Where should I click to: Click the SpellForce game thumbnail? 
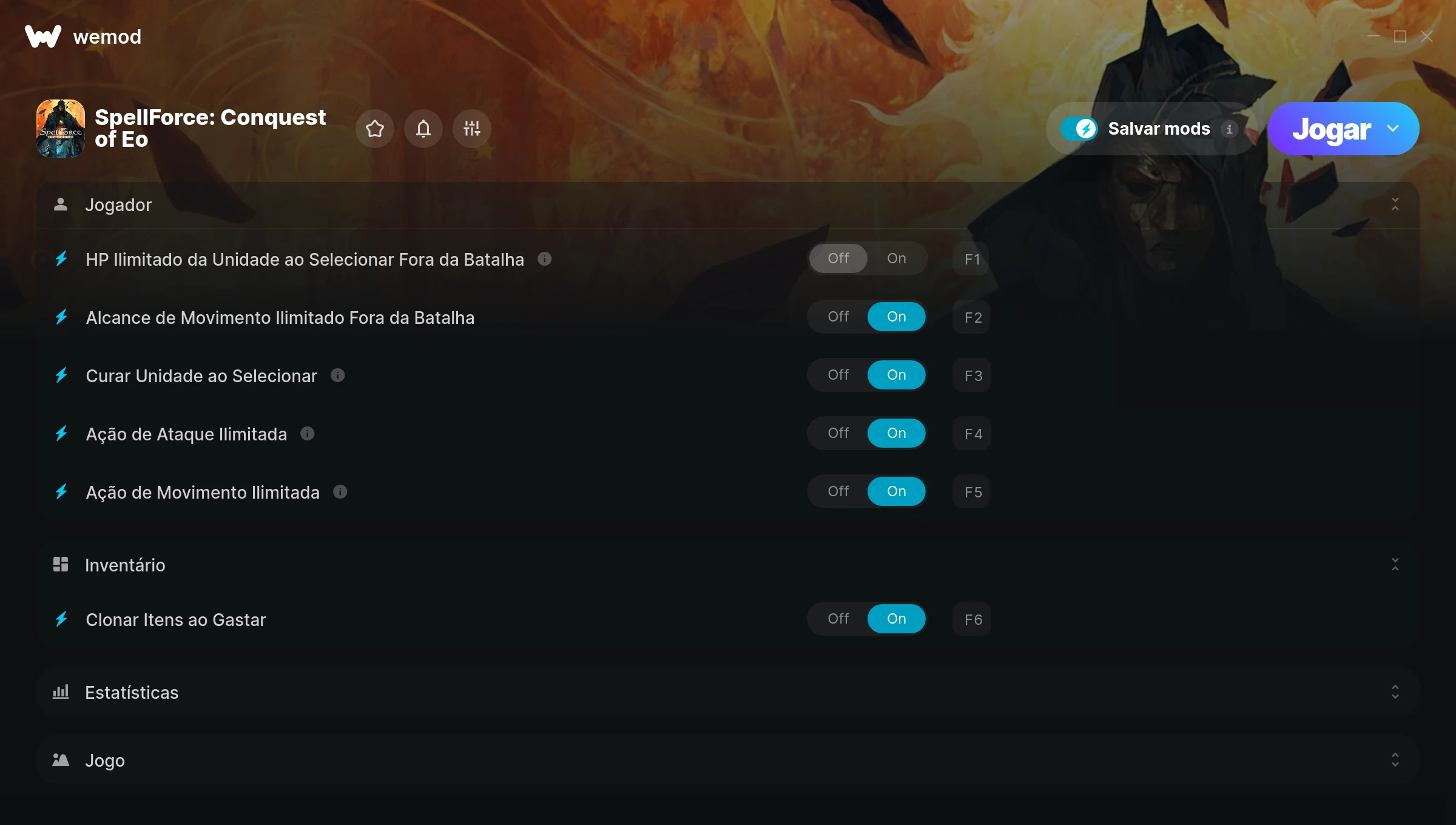[61, 129]
